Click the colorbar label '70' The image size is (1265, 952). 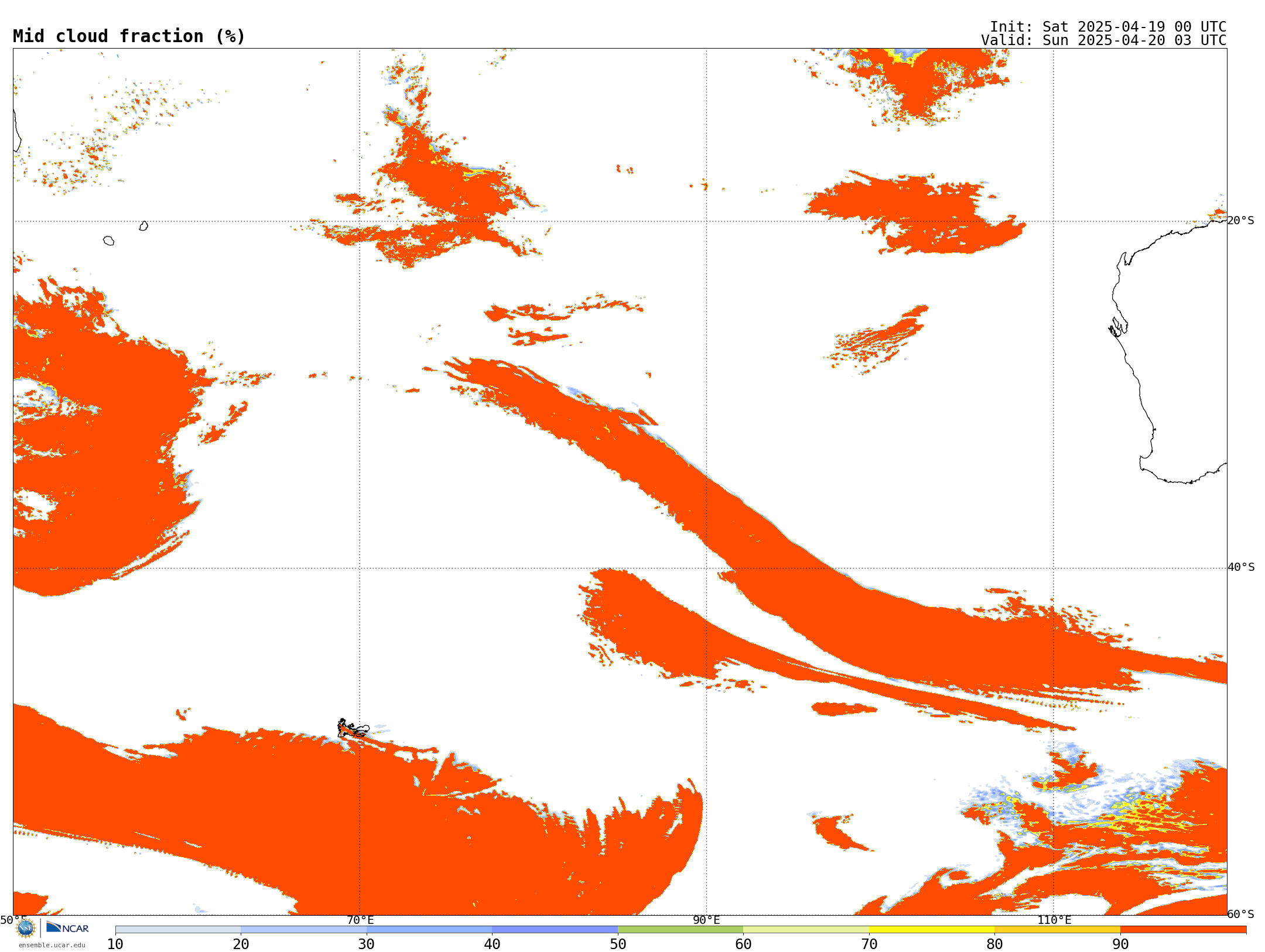click(869, 944)
